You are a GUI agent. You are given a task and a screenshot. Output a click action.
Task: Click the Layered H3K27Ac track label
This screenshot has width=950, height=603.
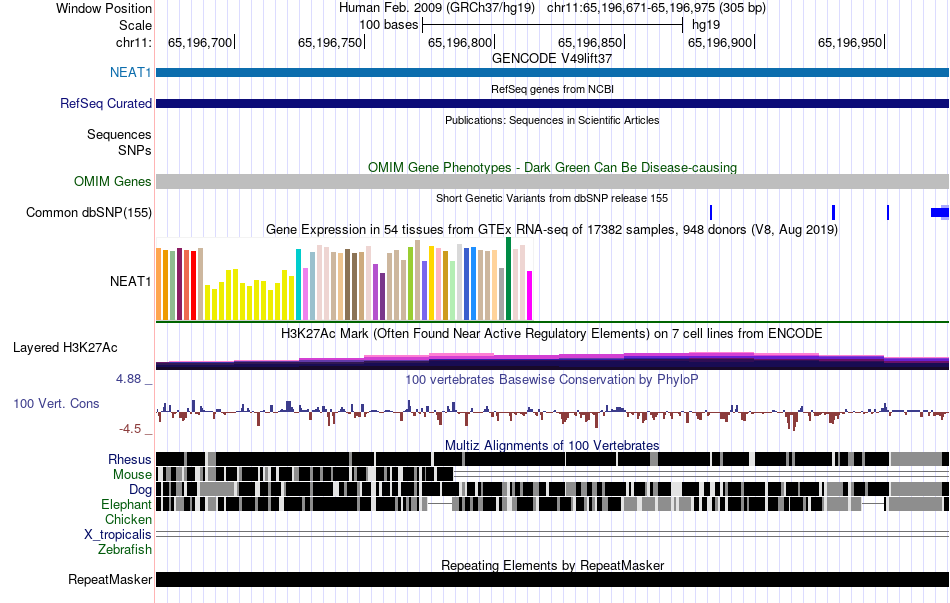click(65, 348)
